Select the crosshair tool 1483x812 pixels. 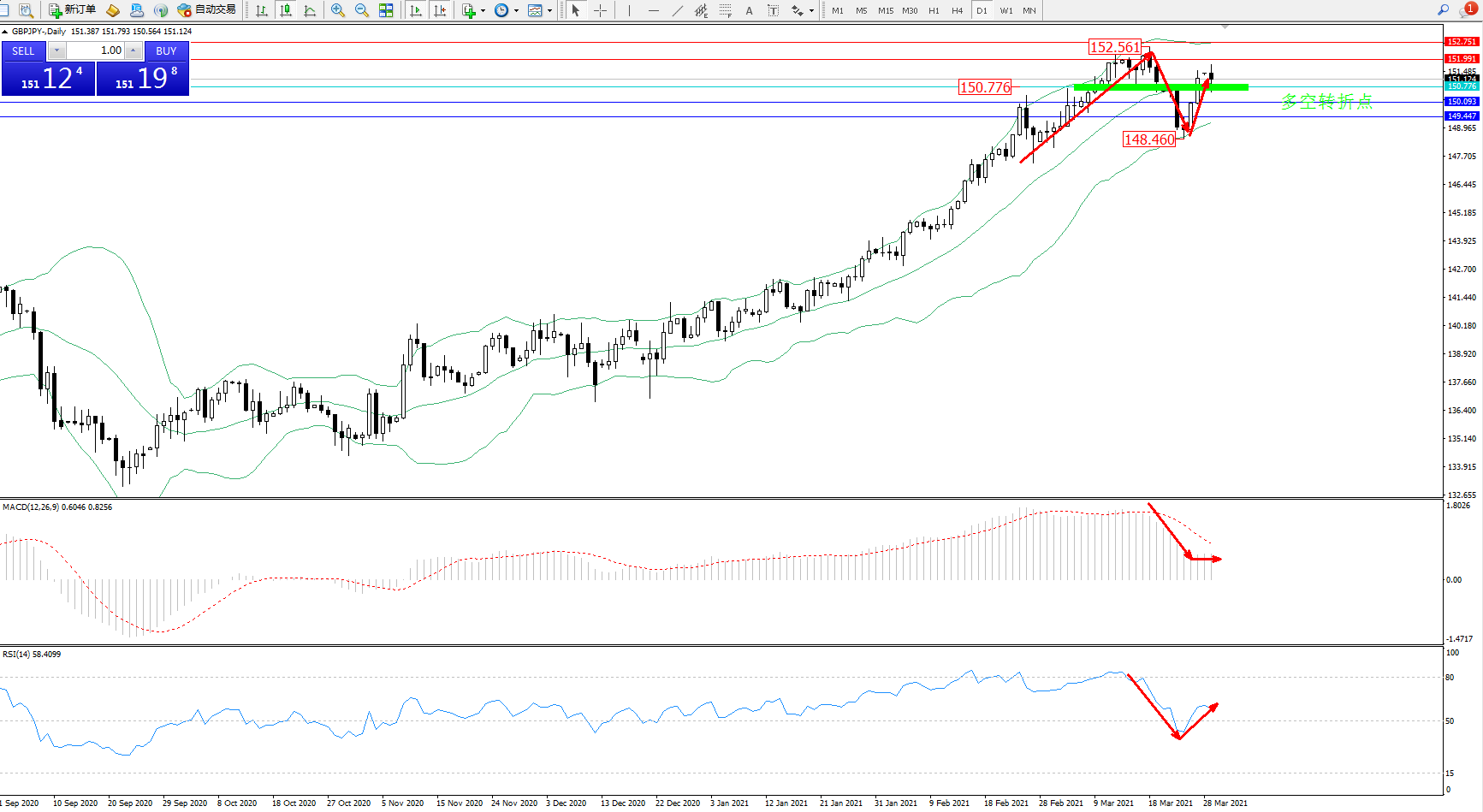[601, 10]
